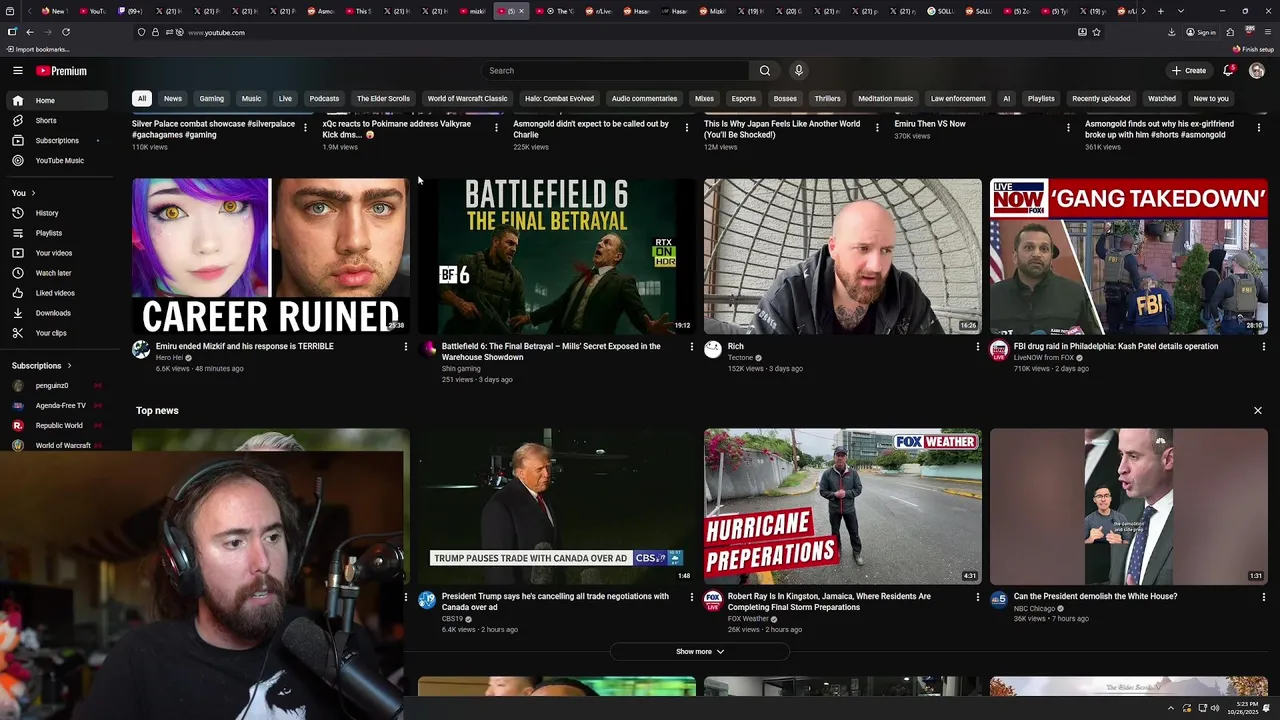Start voice search with microphone icon
Image resolution: width=1280 pixels, height=720 pixels.
coord(798,71)
